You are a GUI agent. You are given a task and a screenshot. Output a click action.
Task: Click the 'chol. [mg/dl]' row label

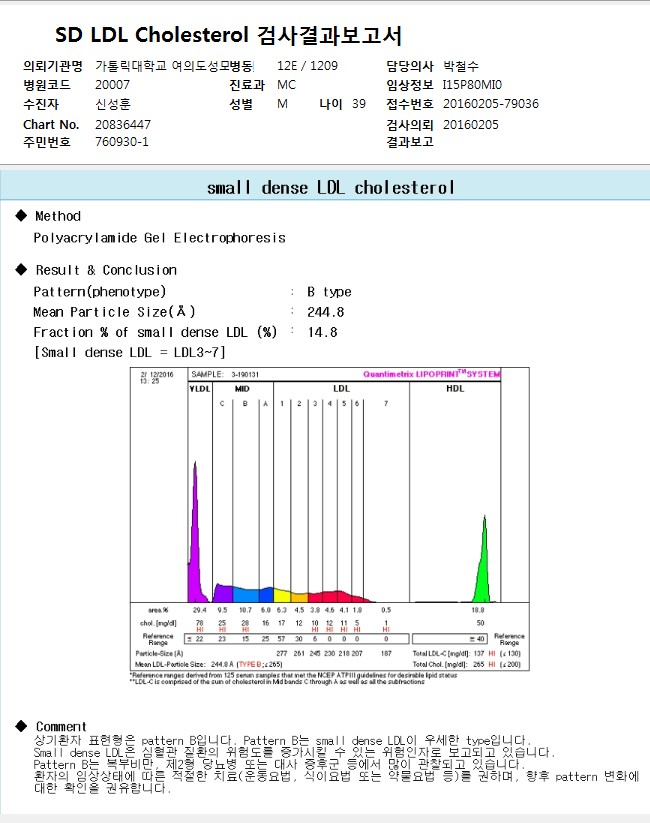158,624
